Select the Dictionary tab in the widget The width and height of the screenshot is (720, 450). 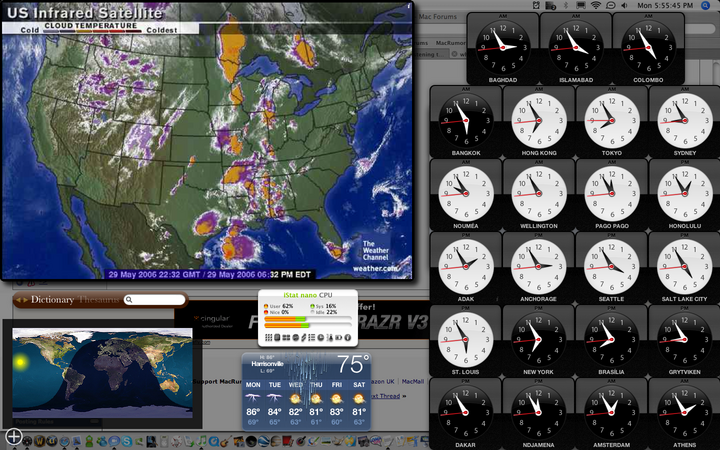click(52, 300)
